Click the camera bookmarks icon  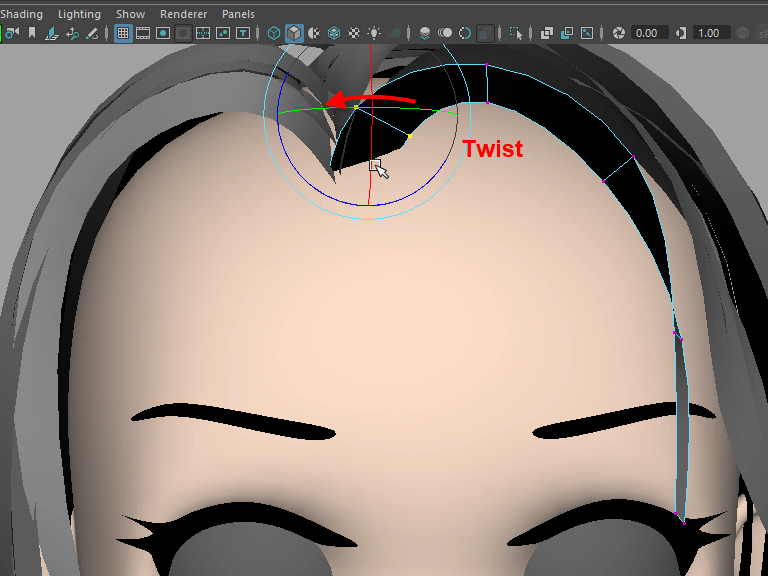[32, 33]
